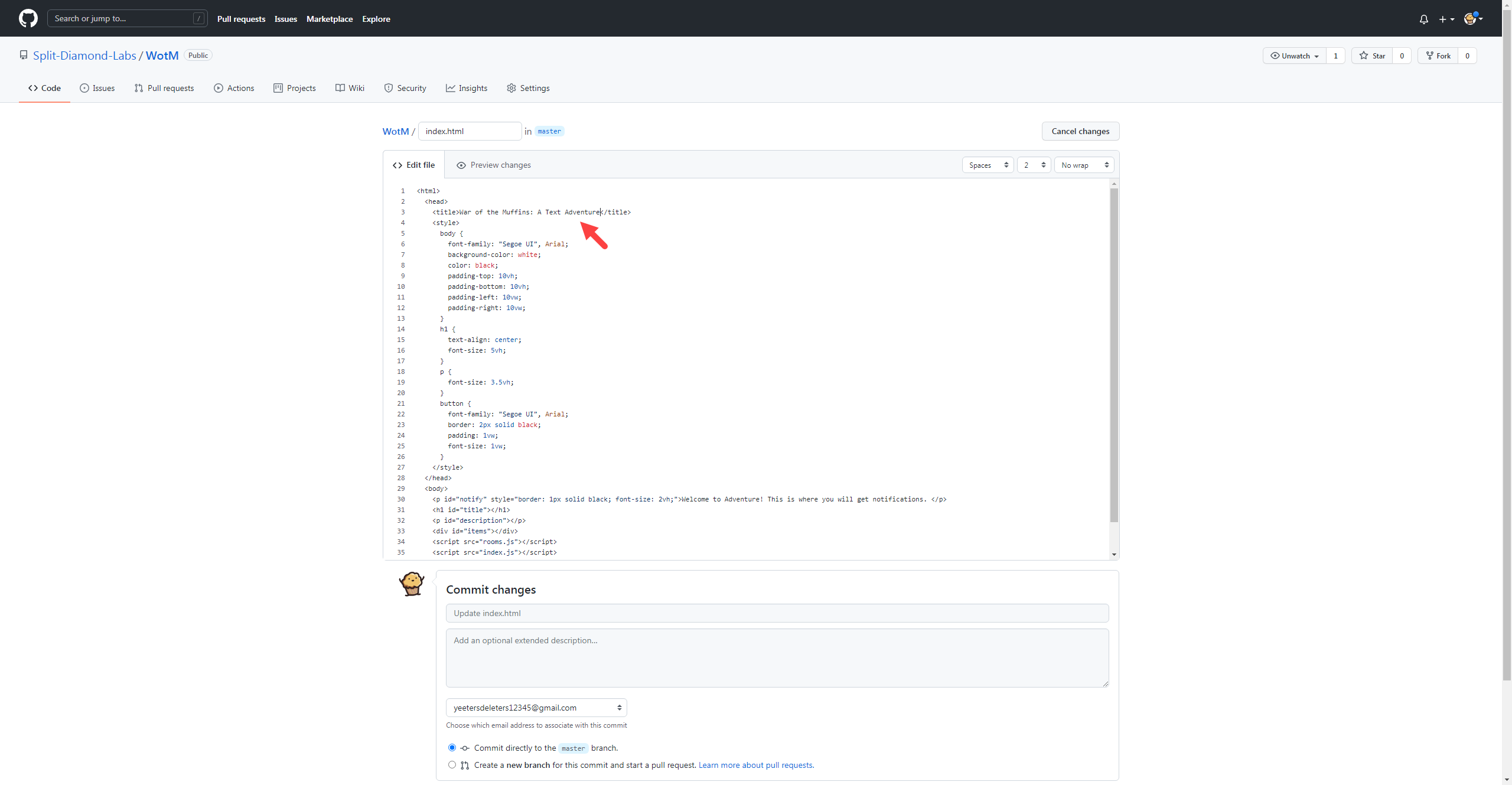Switch to Preview changes tab
Screen dimensions: 1512x785
coord(494,165)
